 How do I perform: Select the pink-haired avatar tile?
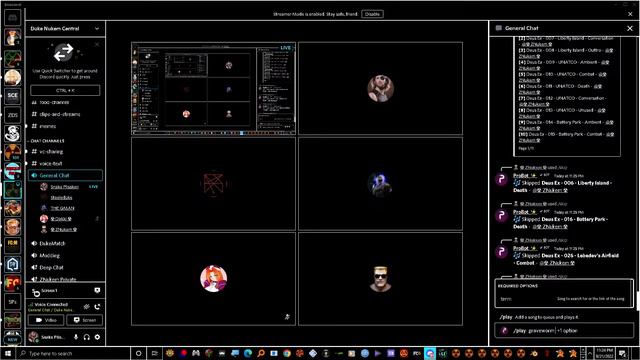213,279
